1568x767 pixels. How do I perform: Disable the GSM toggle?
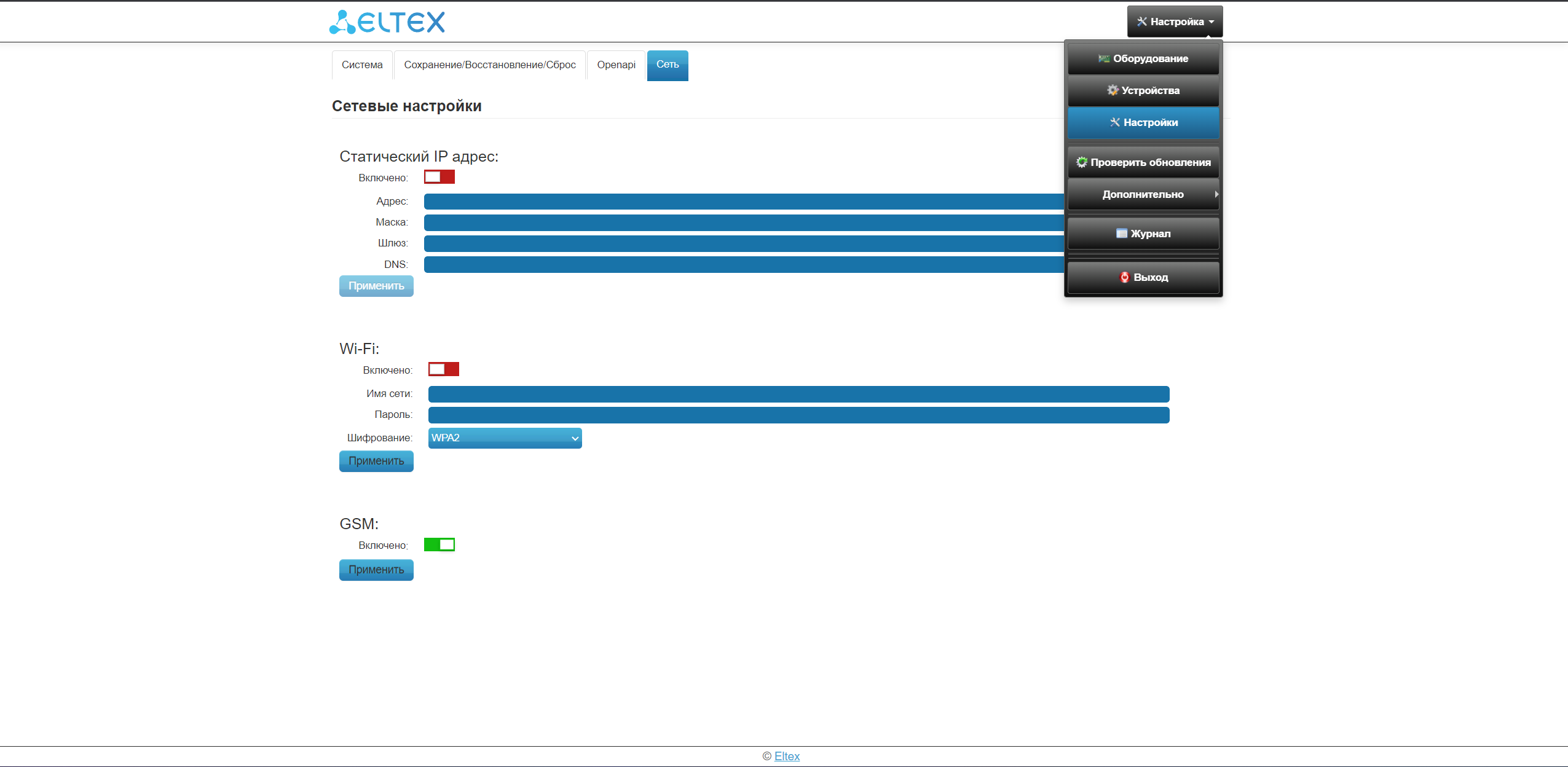pyautogui.click(x=439, y=545)
